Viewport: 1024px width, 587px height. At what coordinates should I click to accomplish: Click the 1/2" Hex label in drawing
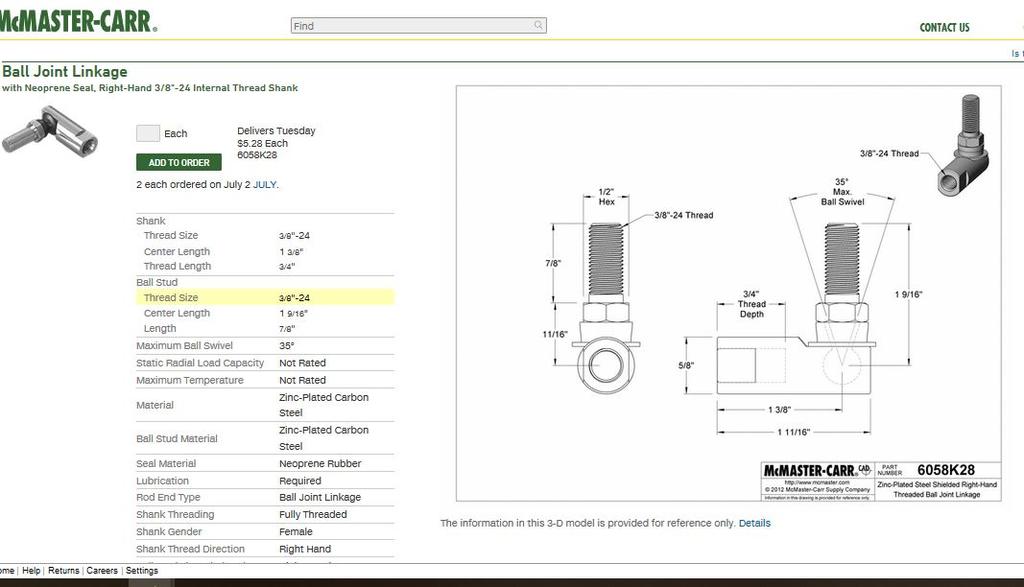(607, 197)
